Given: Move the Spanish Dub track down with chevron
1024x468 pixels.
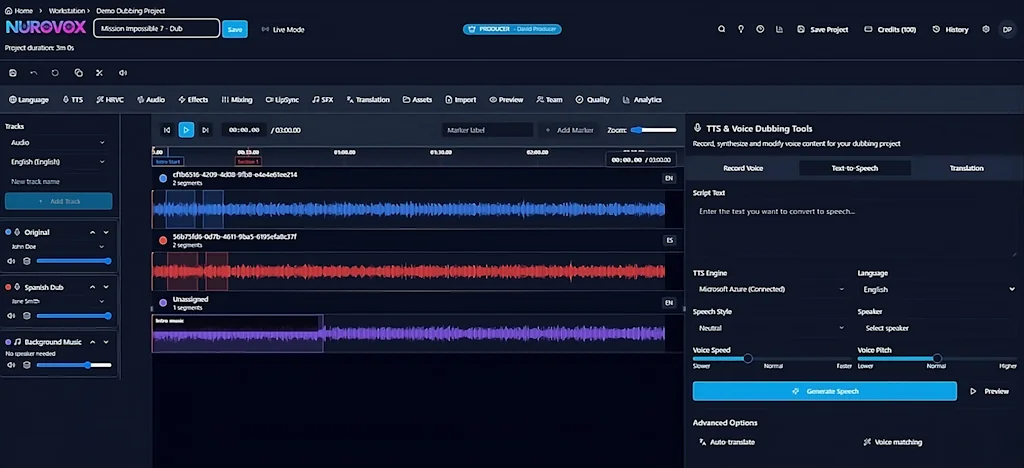Looking at the screenshot, I should pos(106,287).
